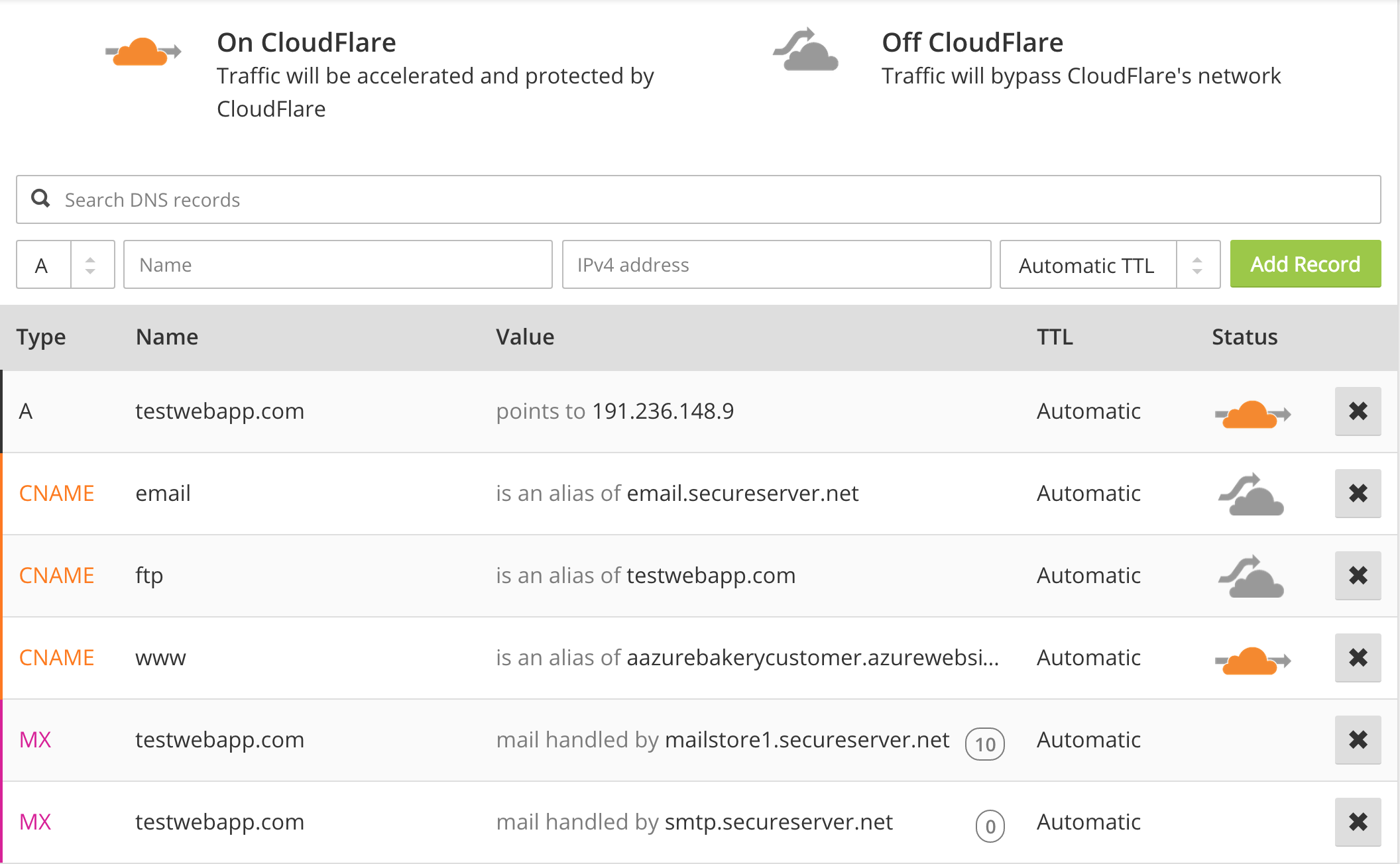Open the record type A dropdown
This screenshot has height=864, width=1400.
tap(65, 265)
